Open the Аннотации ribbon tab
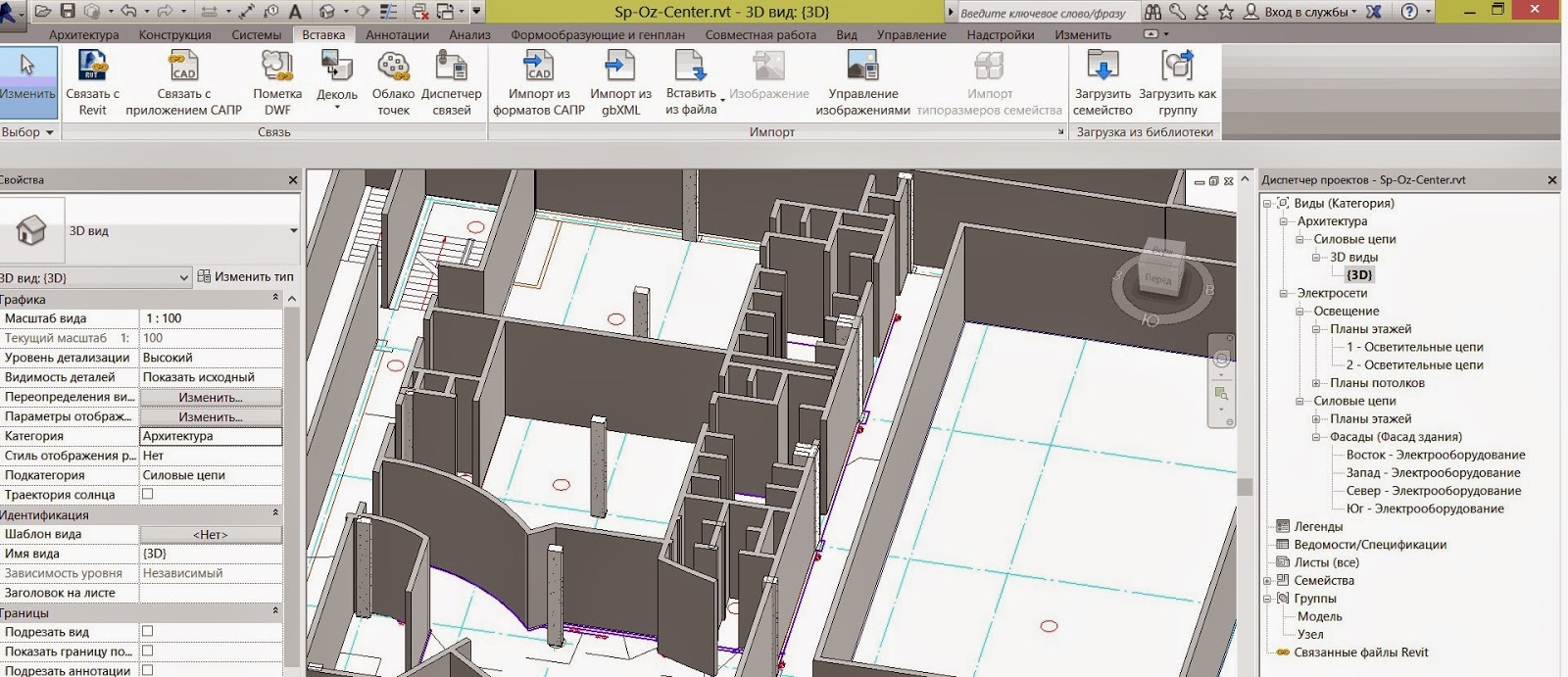1568x677 pixels. [x=397, y=34]
